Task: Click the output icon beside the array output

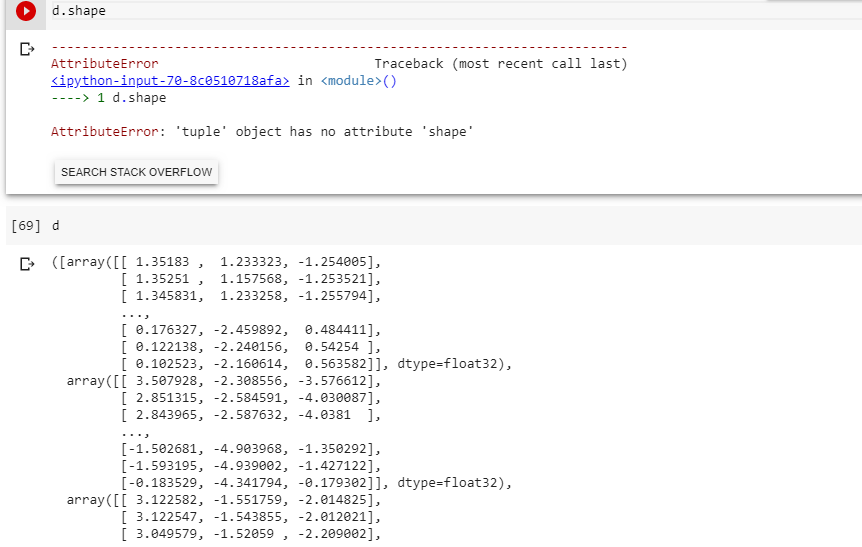Action: coord(27,264)
